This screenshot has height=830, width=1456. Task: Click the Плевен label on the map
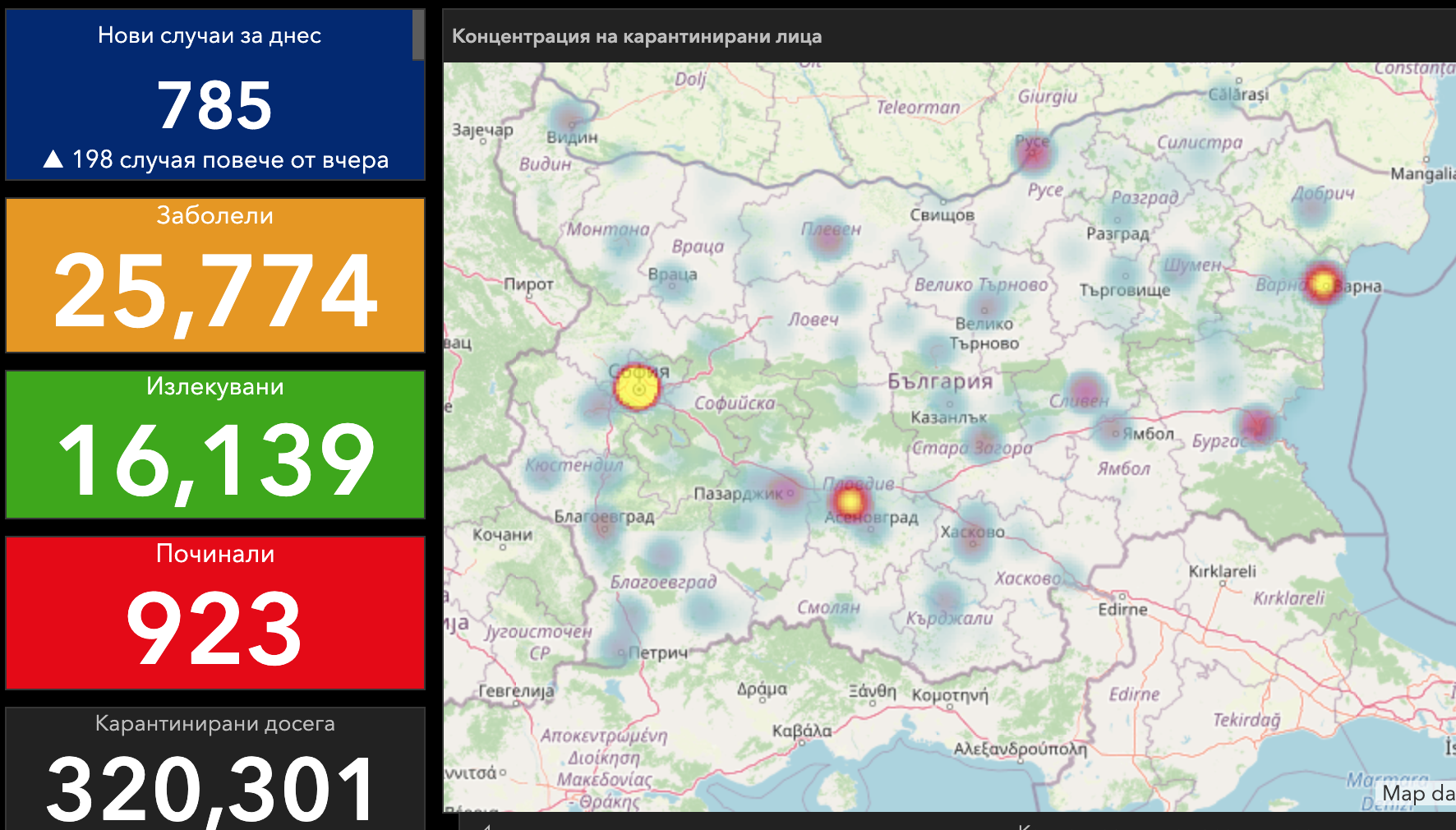coord(831,229)
